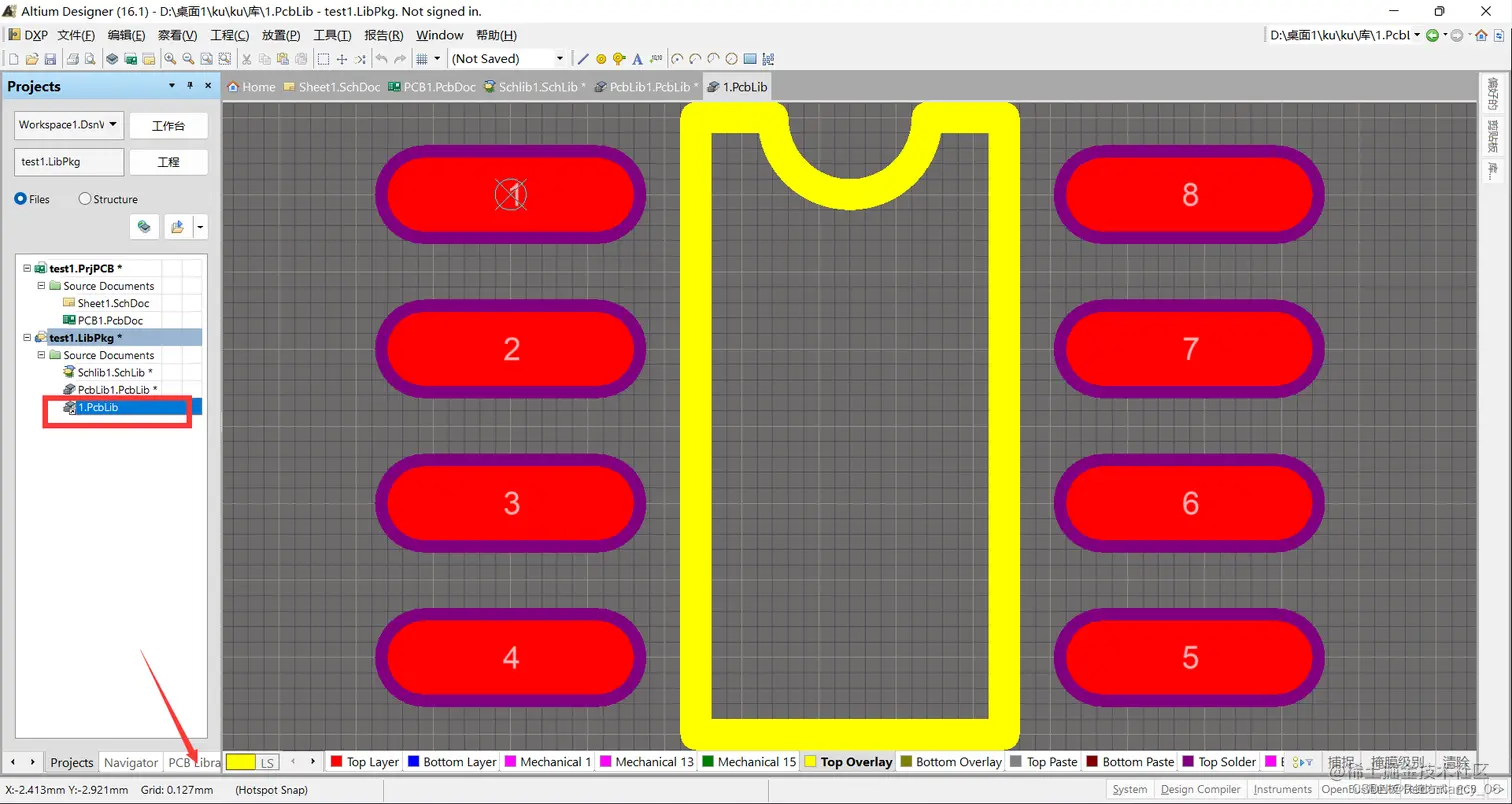Click the Cut scissors icon
This screenshot has height=804, width=1512.
click(246, 59)
